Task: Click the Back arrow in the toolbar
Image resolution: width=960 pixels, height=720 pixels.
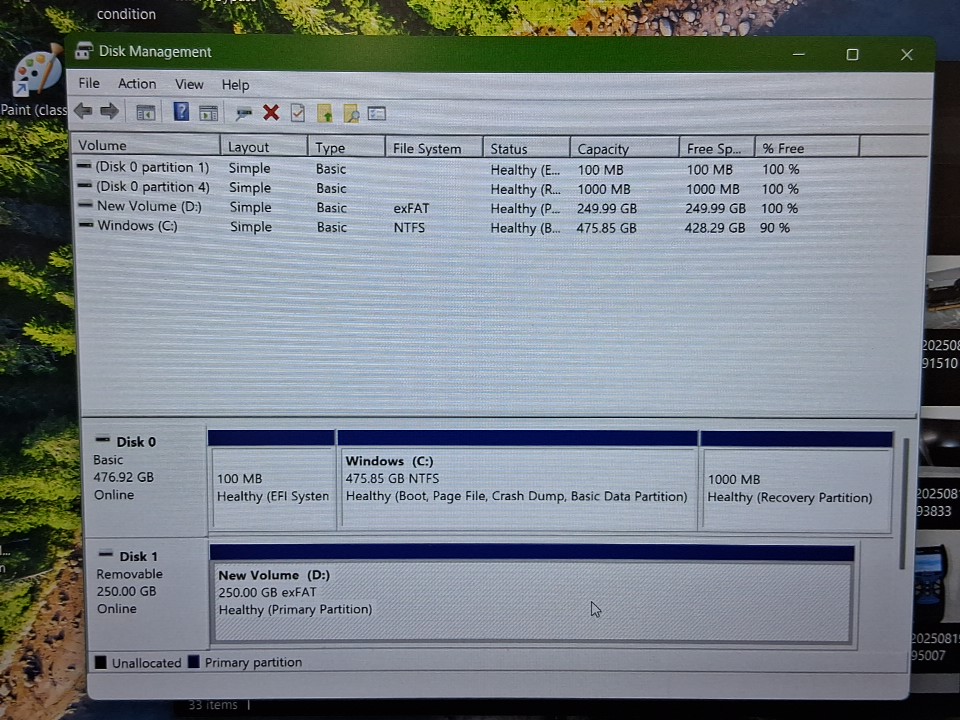Action: tap(83, 111)
